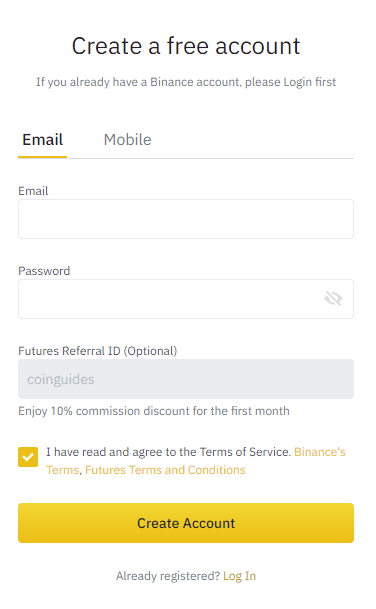Click the 'Futures Referral ID (Optional)' label
This screenshot has height=609, width=376.
pyautogui.click(x=97, y=351)
